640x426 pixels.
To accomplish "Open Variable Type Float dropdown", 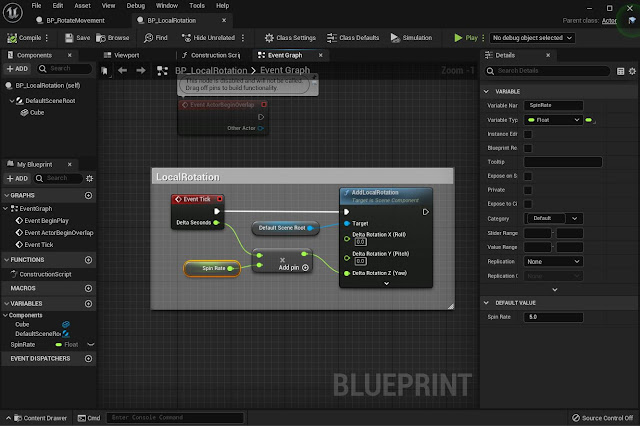I will coord(553,120).
